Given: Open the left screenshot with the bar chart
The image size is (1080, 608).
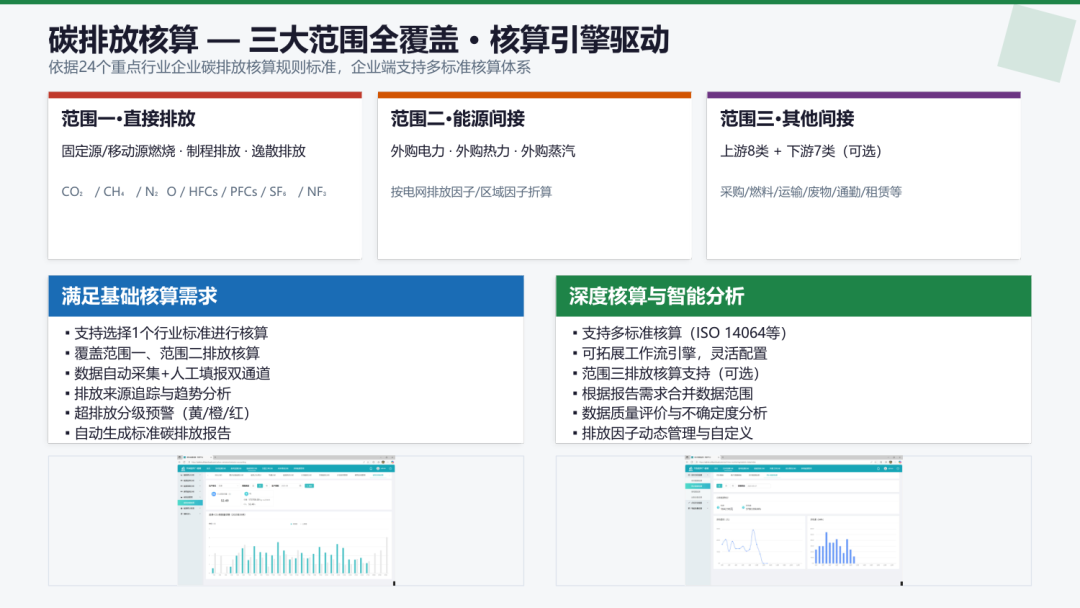Looking at the screenshot, I should 286,521.
